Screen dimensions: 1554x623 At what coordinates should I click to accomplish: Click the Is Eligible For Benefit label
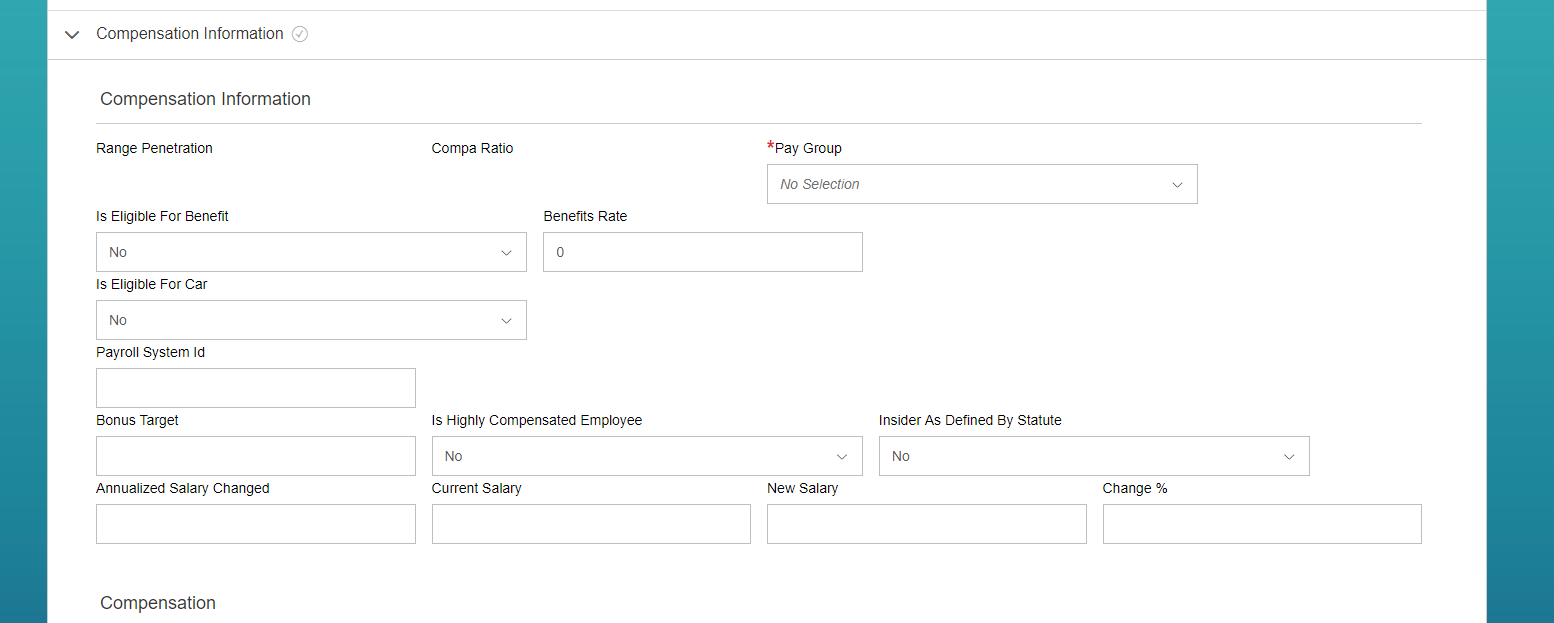[162, 216]
